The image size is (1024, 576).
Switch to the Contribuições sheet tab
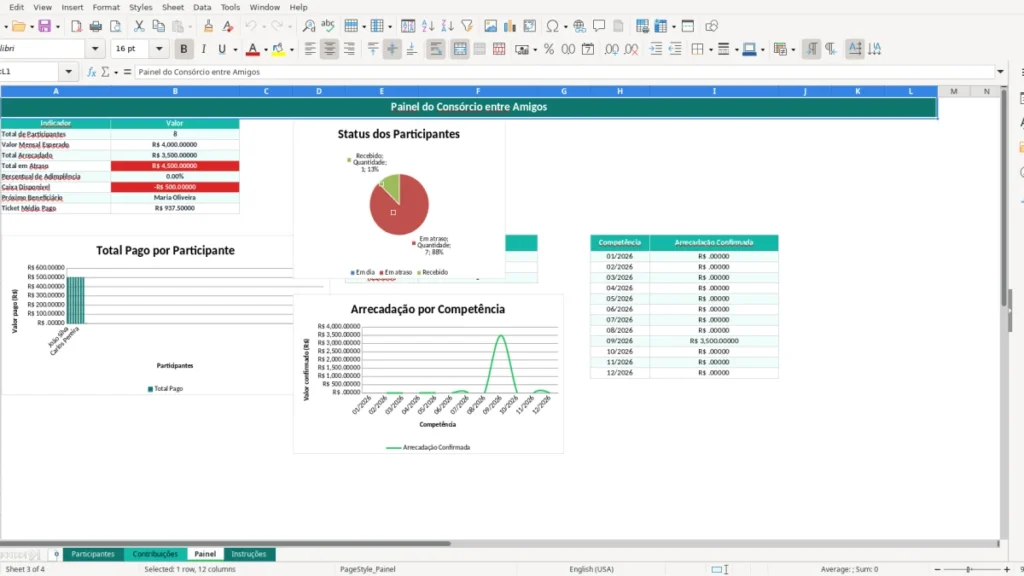[155, 554]
